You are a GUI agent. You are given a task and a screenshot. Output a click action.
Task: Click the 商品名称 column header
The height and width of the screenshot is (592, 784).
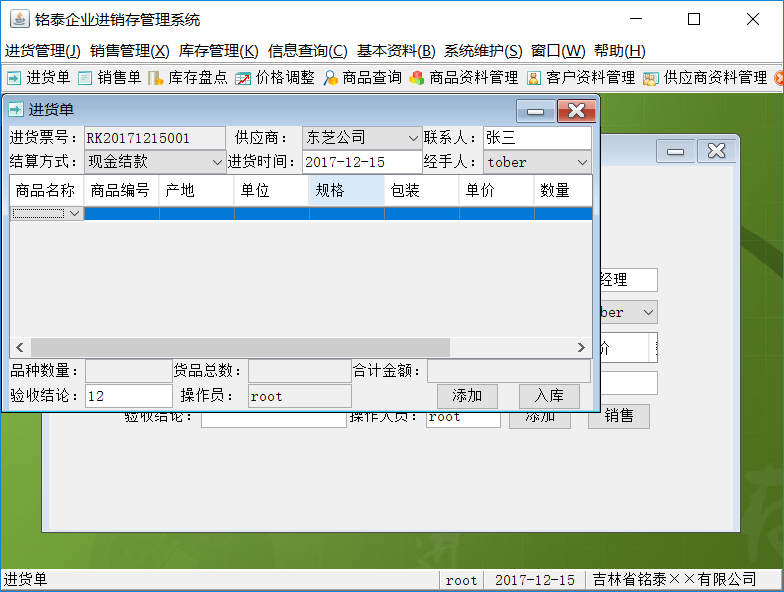point(46,190)
